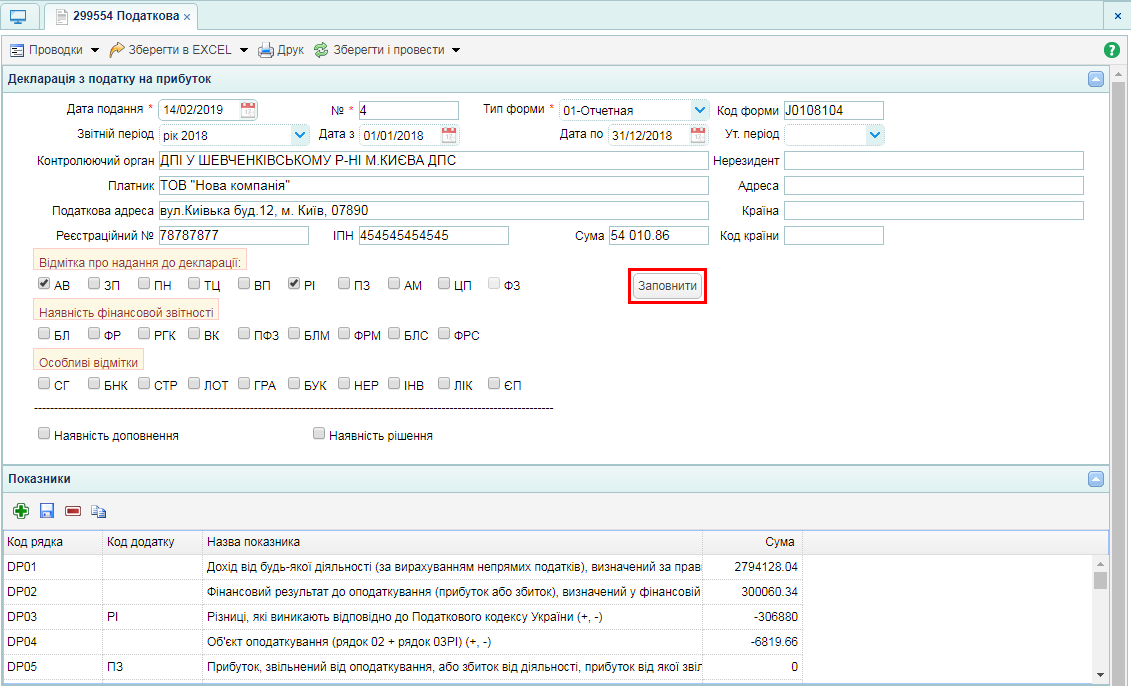Uncheck the АВ checkbox
1131x686 pixels.
(x=44, y=283)
